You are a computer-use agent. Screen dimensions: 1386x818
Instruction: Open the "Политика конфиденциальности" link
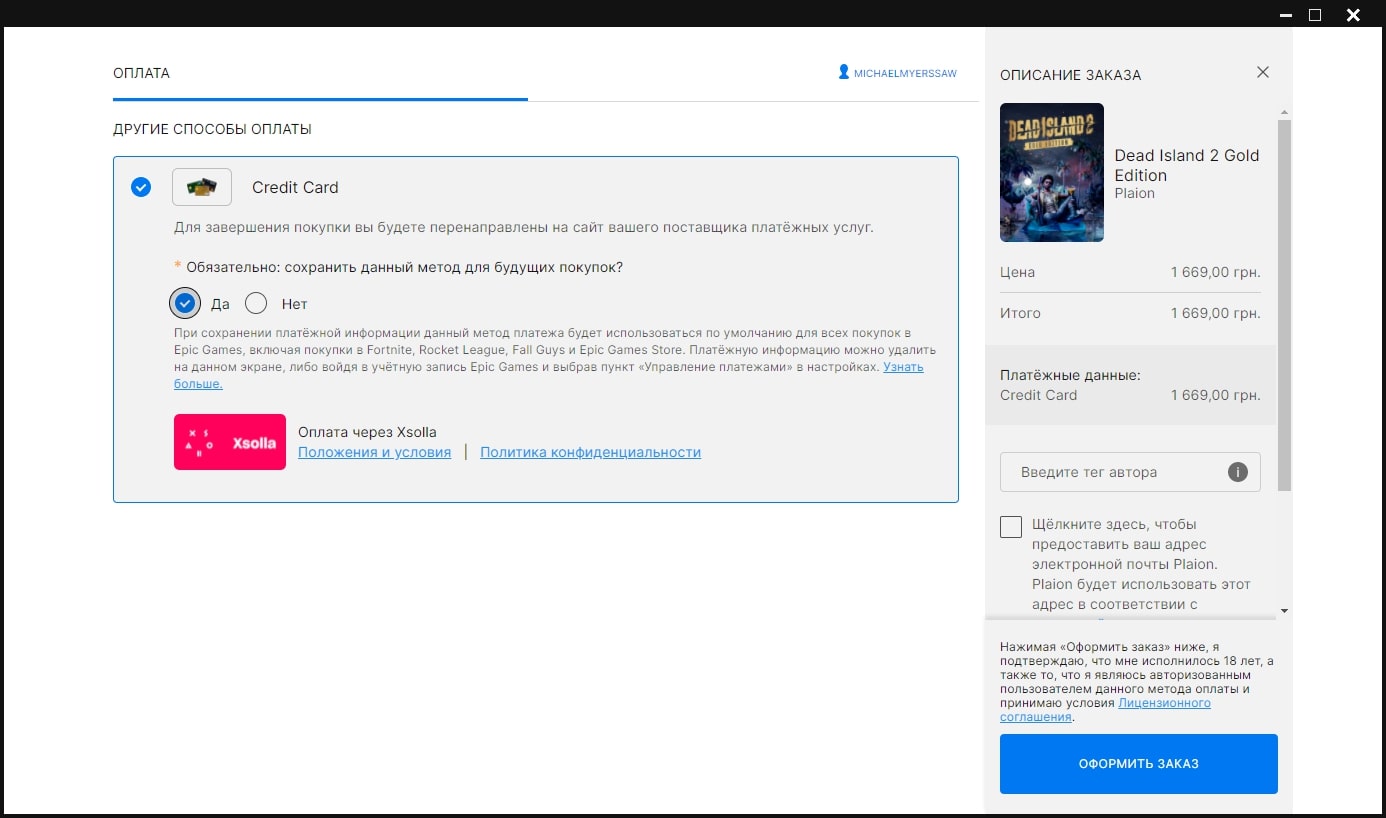(x=590, y=452)
